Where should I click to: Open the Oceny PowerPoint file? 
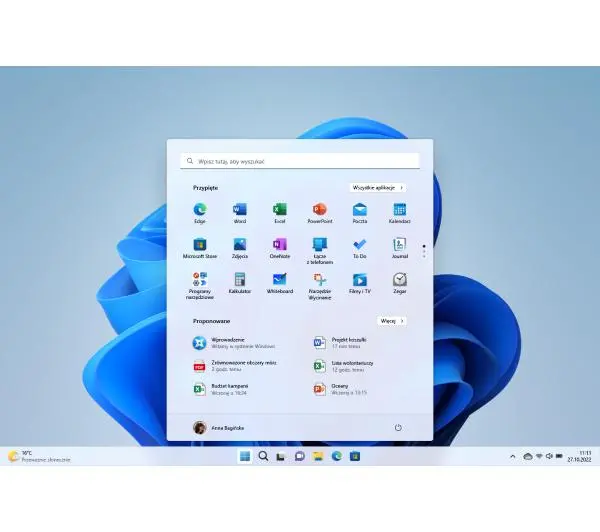[x=340, y=389]
